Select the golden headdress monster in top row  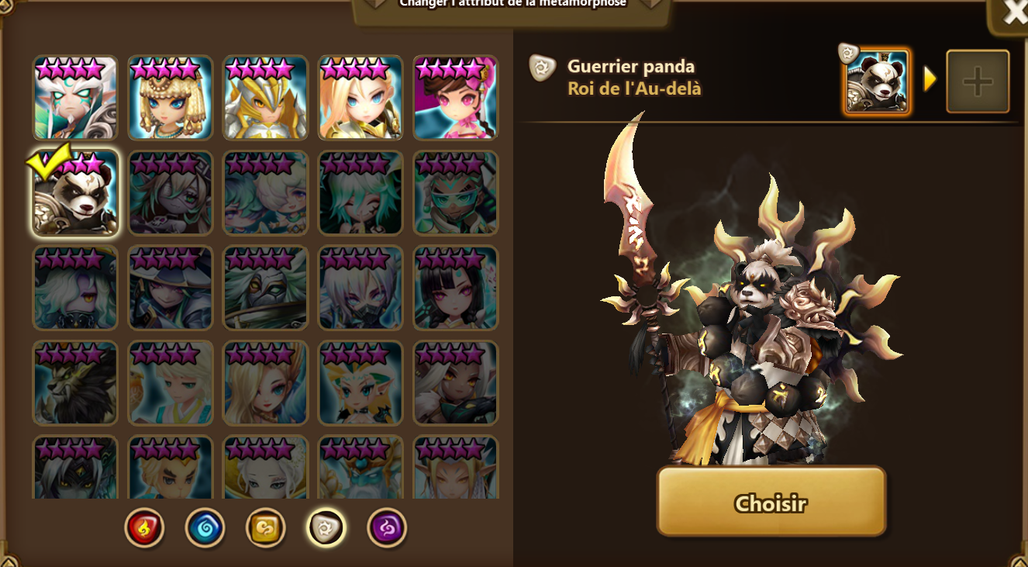[170, 98]
